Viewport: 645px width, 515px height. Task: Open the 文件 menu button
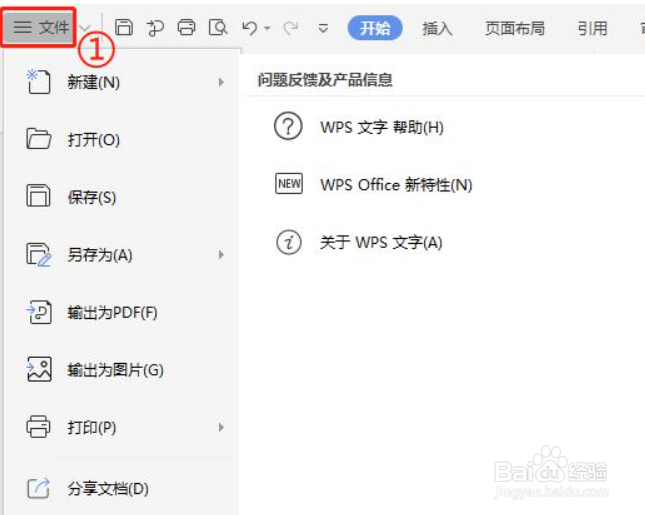click(39, 28)
